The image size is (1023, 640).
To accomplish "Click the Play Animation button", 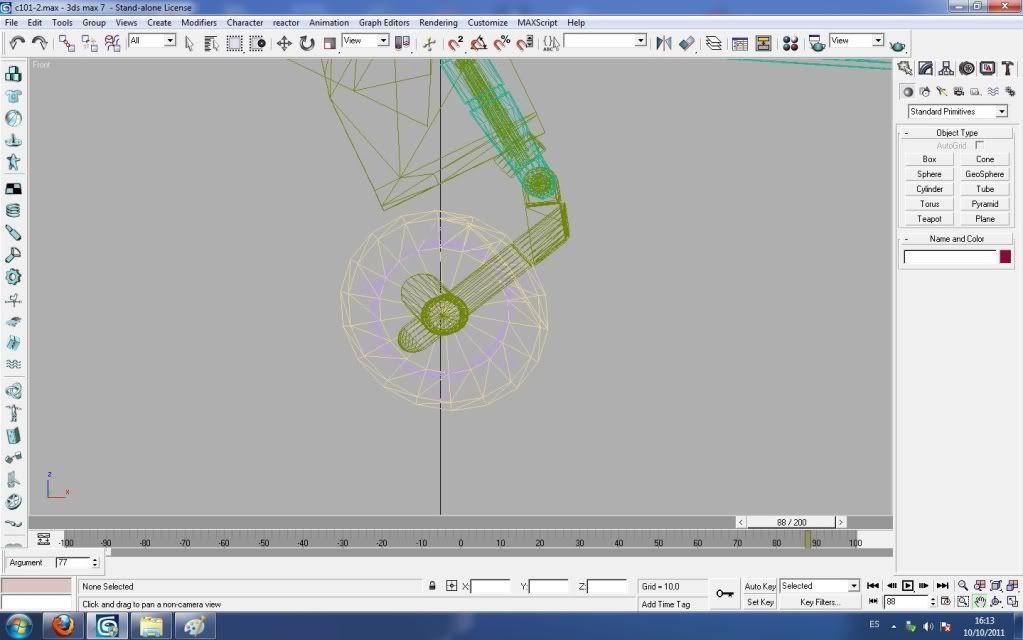I will coord(908,586).
